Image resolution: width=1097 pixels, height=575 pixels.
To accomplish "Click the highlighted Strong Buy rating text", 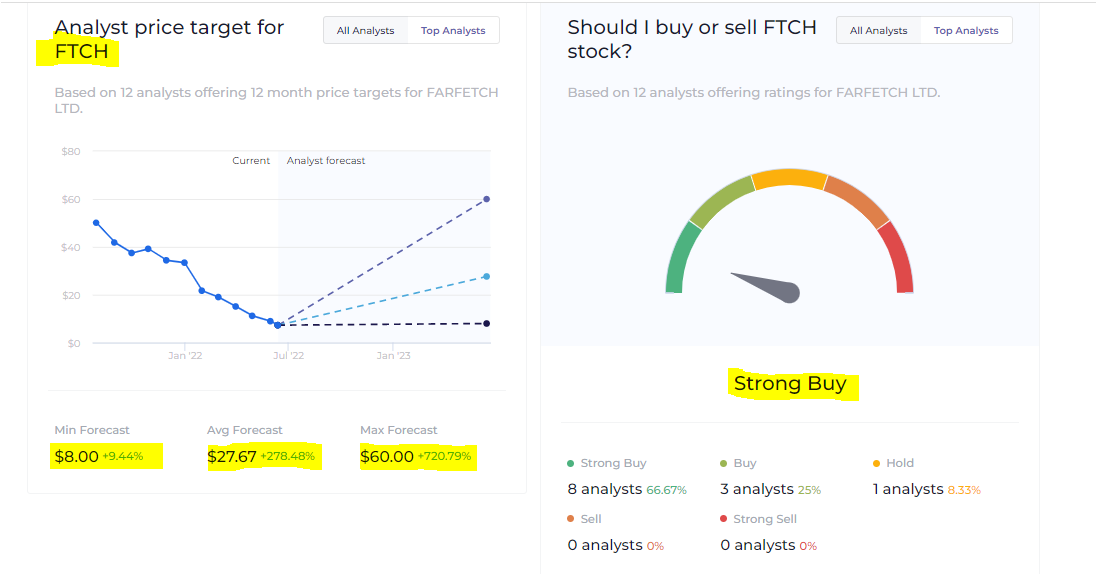I will pyautogui.click(x=790, y=384).
